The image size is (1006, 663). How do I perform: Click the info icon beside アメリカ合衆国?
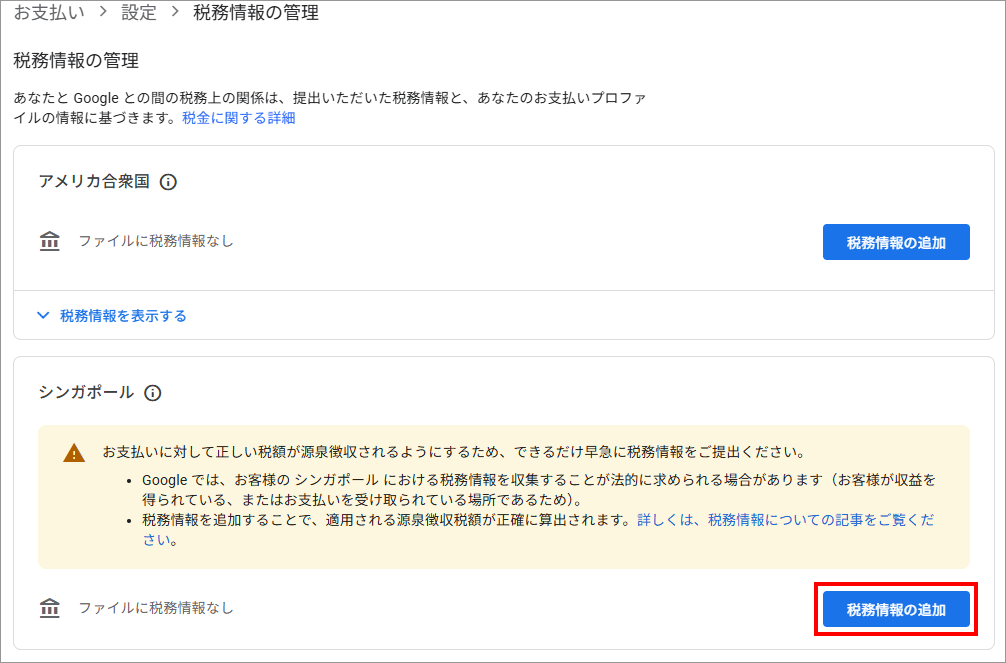[x=168, y=182]
